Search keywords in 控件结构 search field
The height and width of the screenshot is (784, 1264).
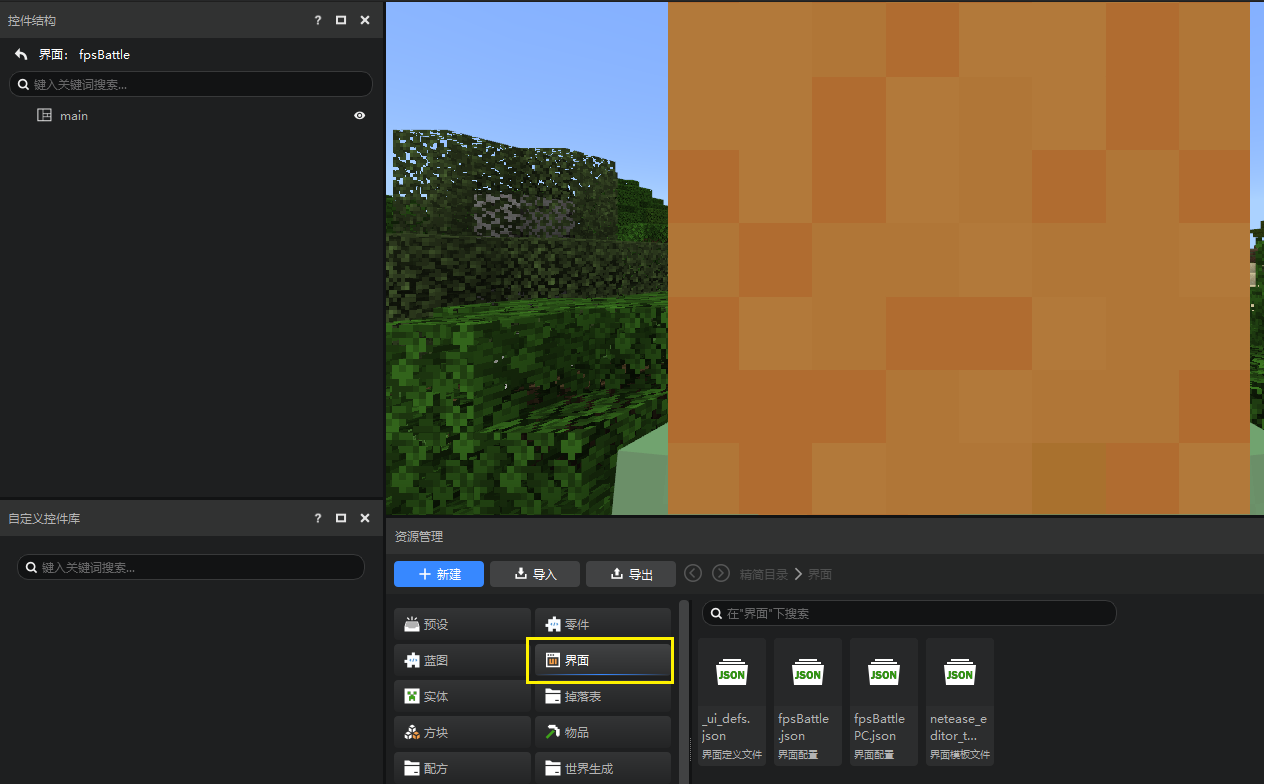[x=191, y=84]
